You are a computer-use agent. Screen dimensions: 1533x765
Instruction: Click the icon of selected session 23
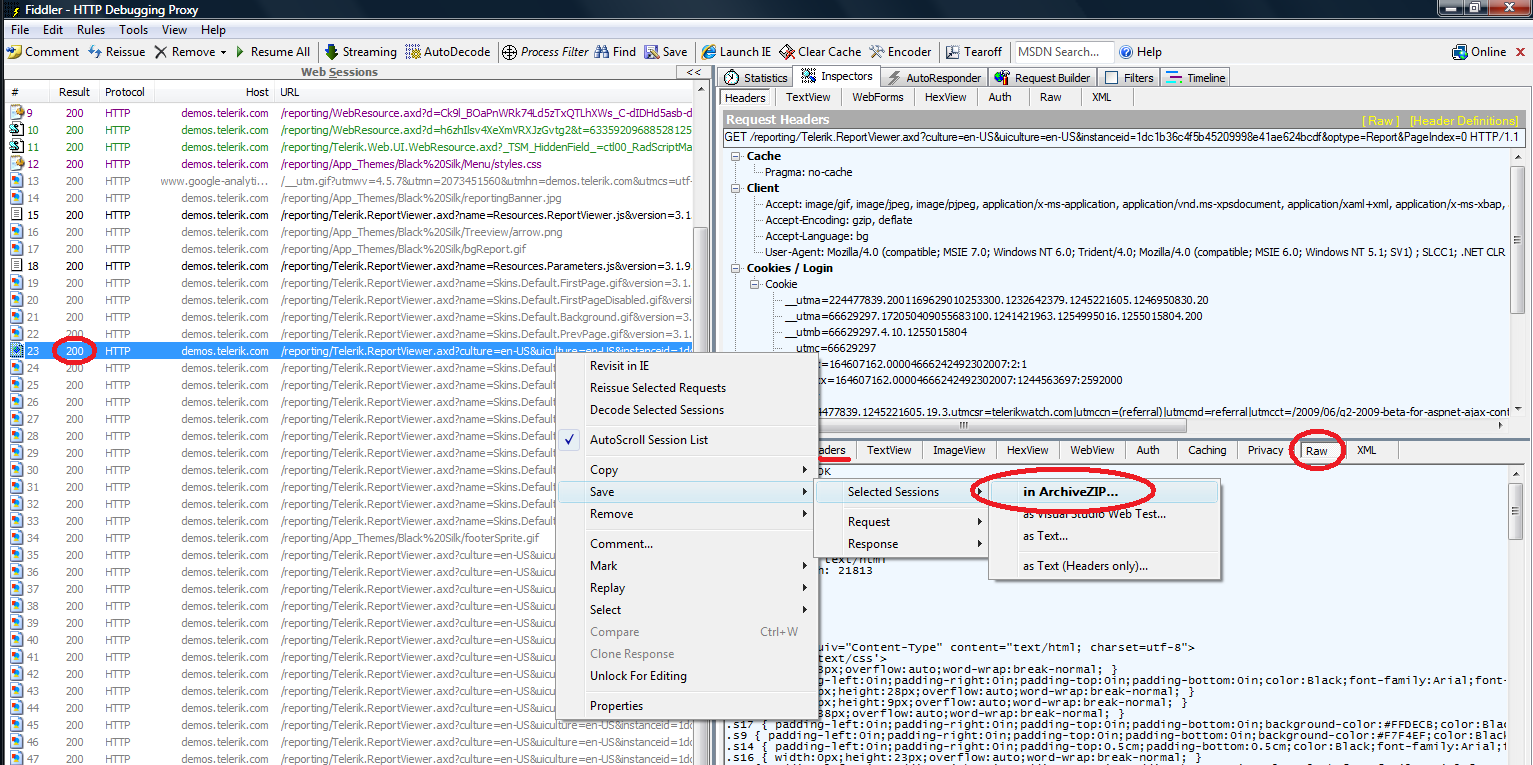[17, 351]
